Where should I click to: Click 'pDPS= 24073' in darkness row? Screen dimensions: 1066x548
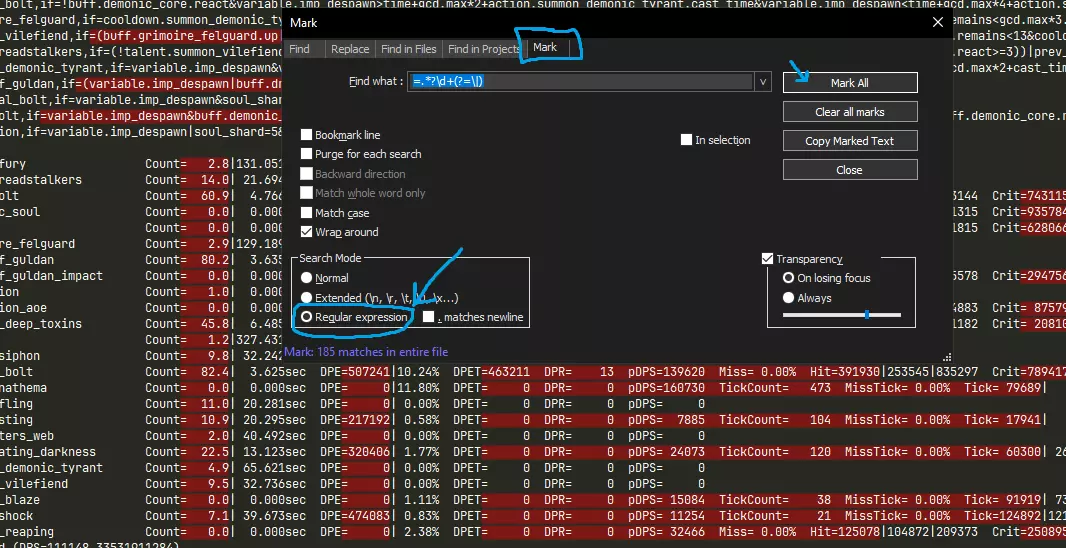point(668,452)
